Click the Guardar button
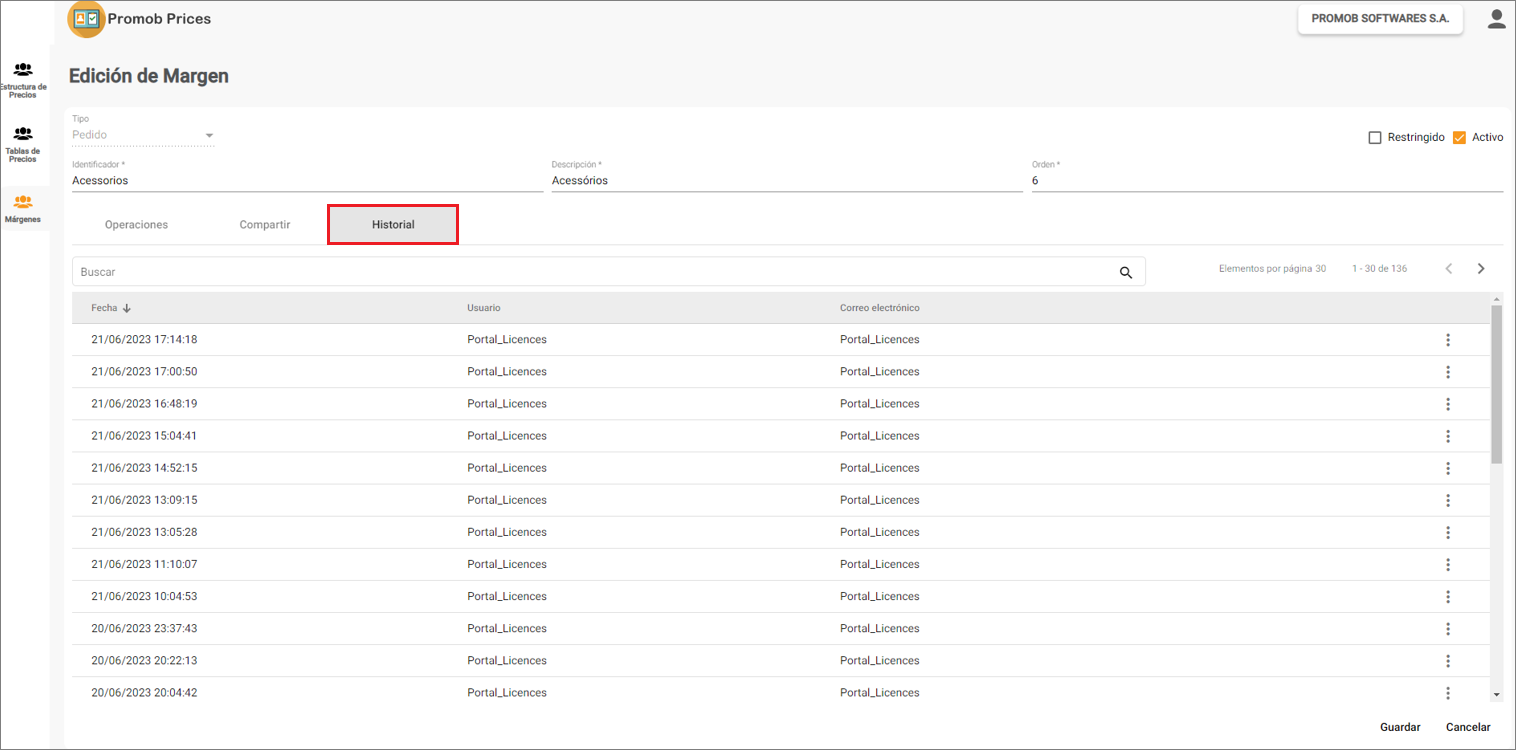Viewport: 1516px width, 750px height. (1400, 727)
